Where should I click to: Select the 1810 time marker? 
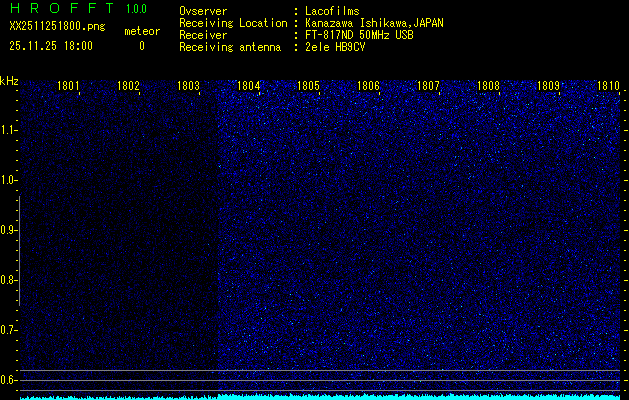tap(608, 87)
